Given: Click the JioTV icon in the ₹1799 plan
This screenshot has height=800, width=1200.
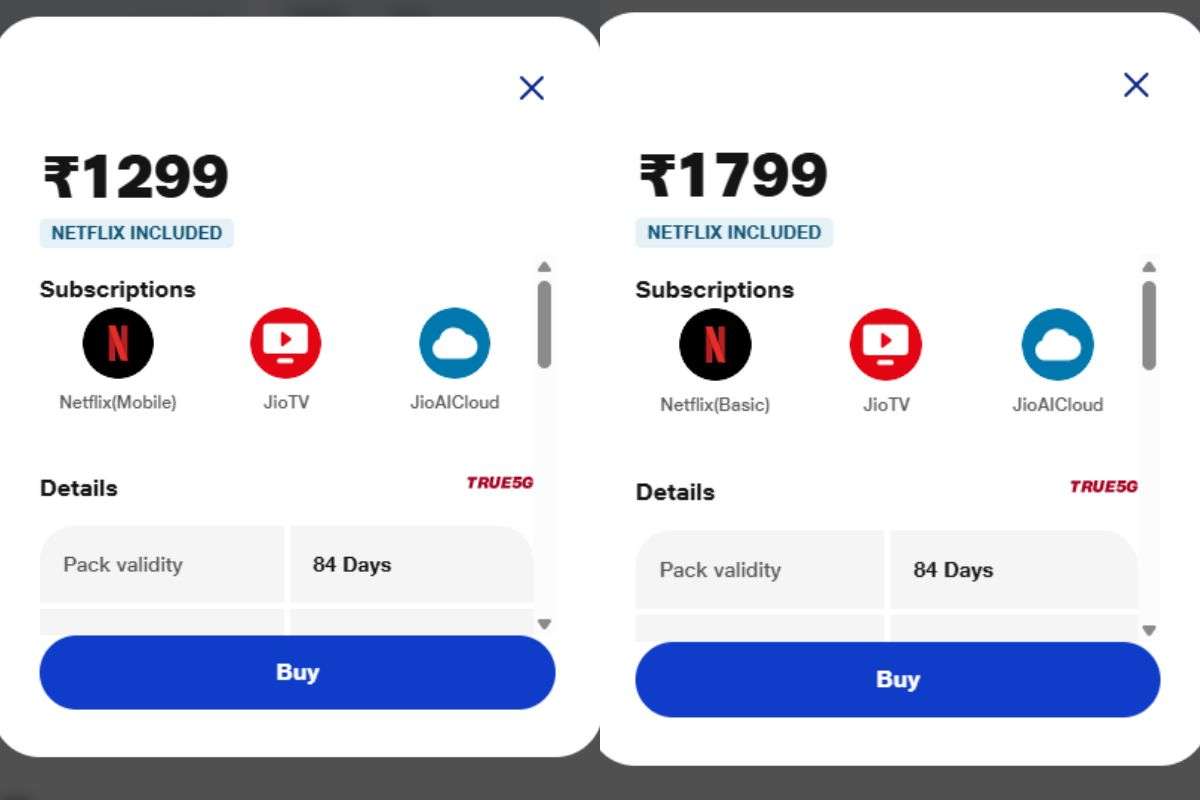Looking at the screenshot, I should pos(885,344).
